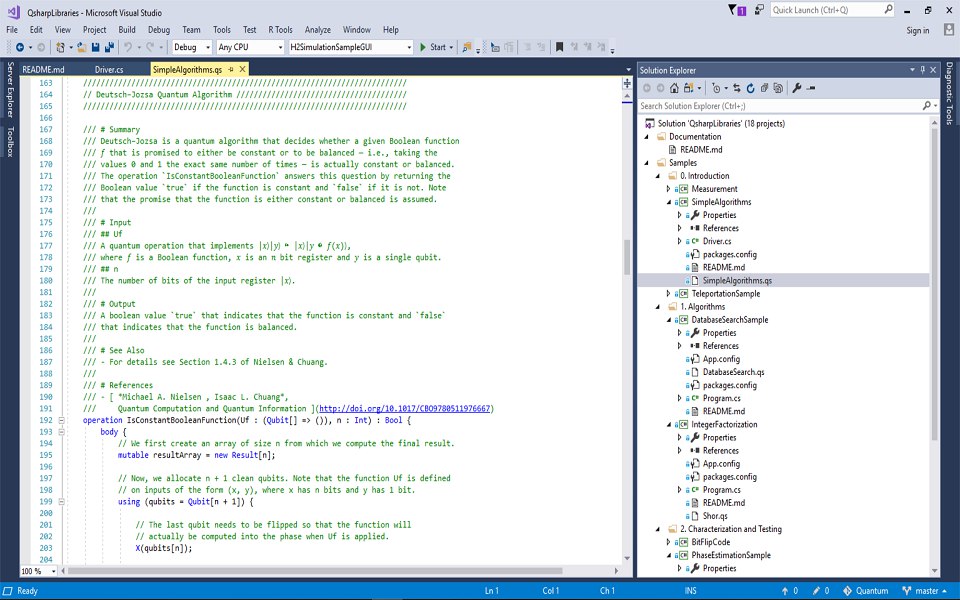The height and width of the screenshot is (600, 960).
Task: Collapse the SimpleAlgorithms project node
Action: [x=669, y=202]
